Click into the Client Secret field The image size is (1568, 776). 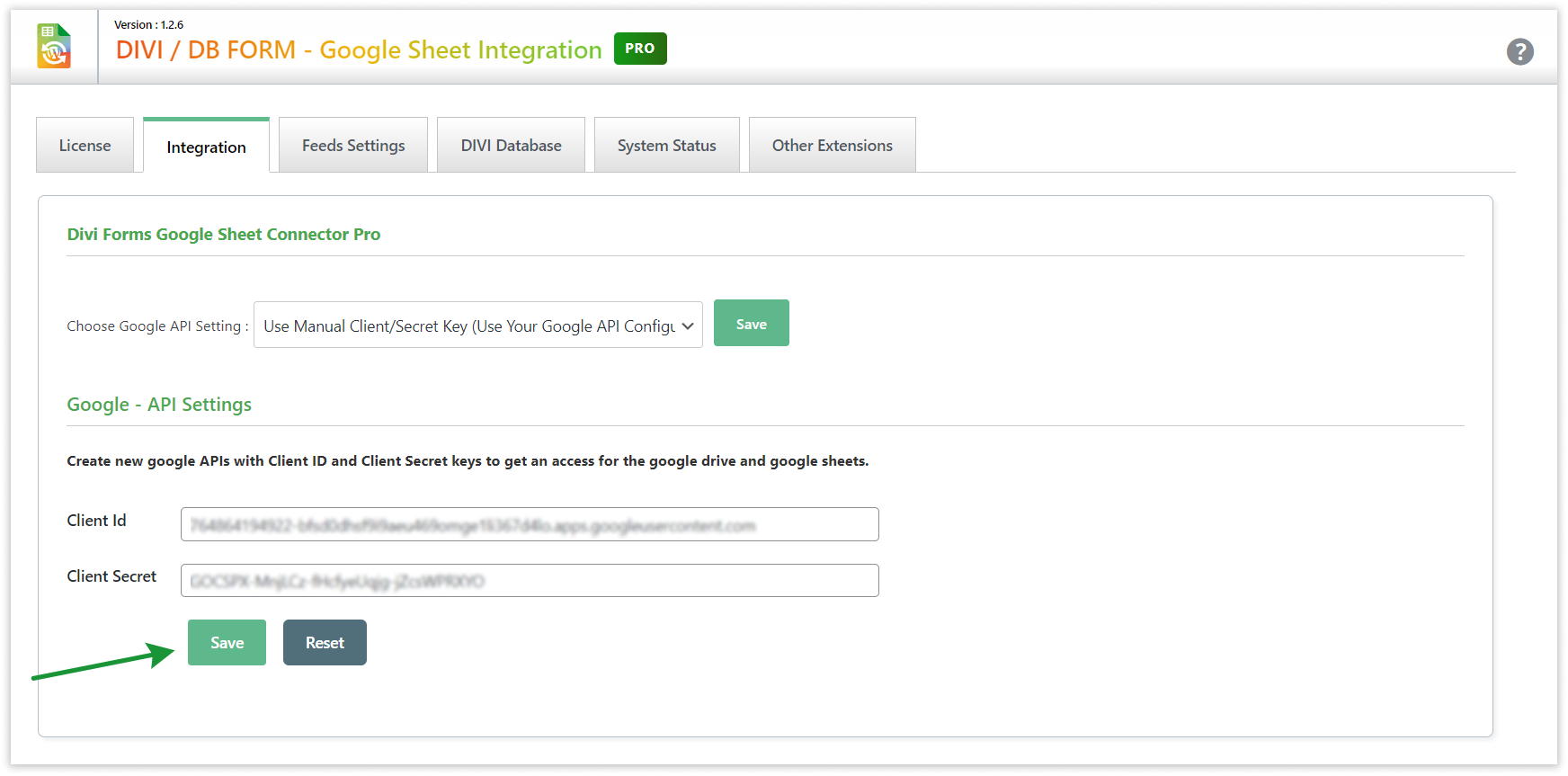pyautogui.click(x=530, y=581)
